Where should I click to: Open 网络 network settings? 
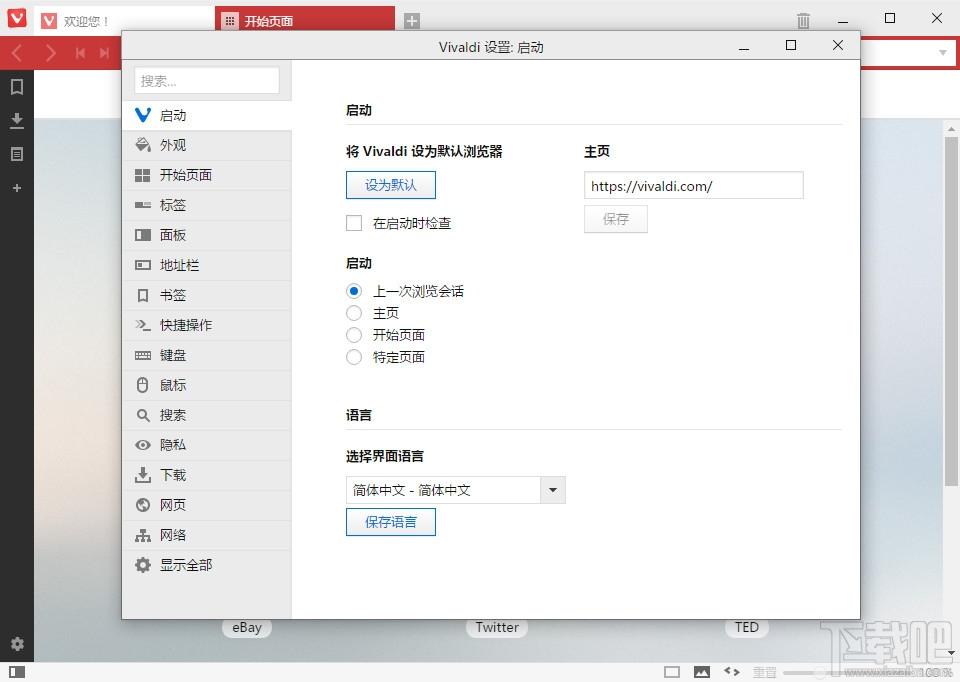coord(207,535)
